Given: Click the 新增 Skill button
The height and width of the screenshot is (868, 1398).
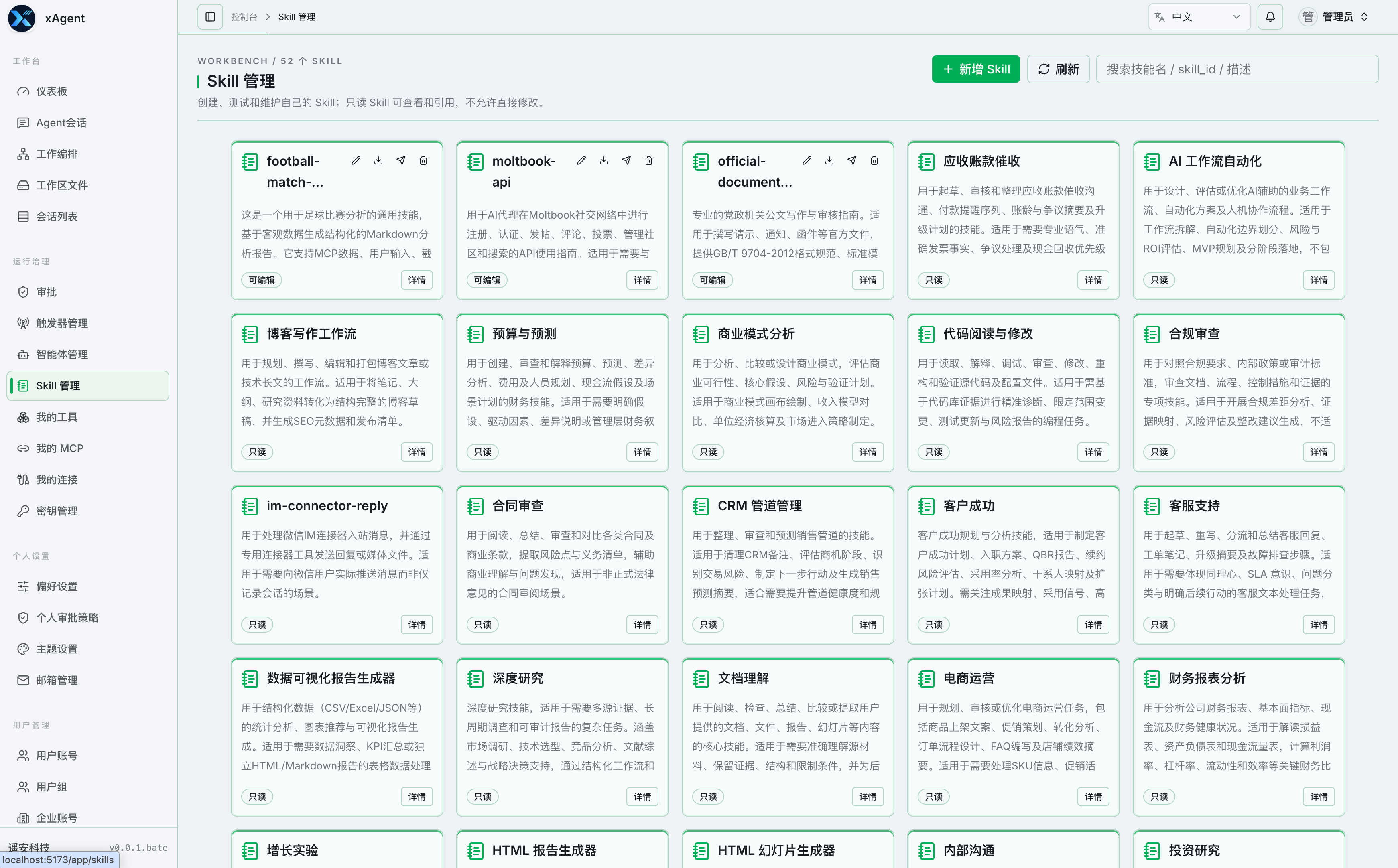Looking at the screenshot, I should tap(975, 69).
